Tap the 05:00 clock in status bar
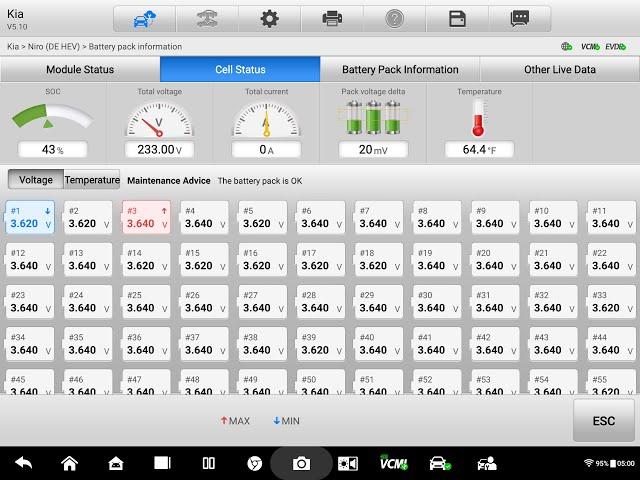The height and width of the screenshot is (480, 640). tap(626, 463)
